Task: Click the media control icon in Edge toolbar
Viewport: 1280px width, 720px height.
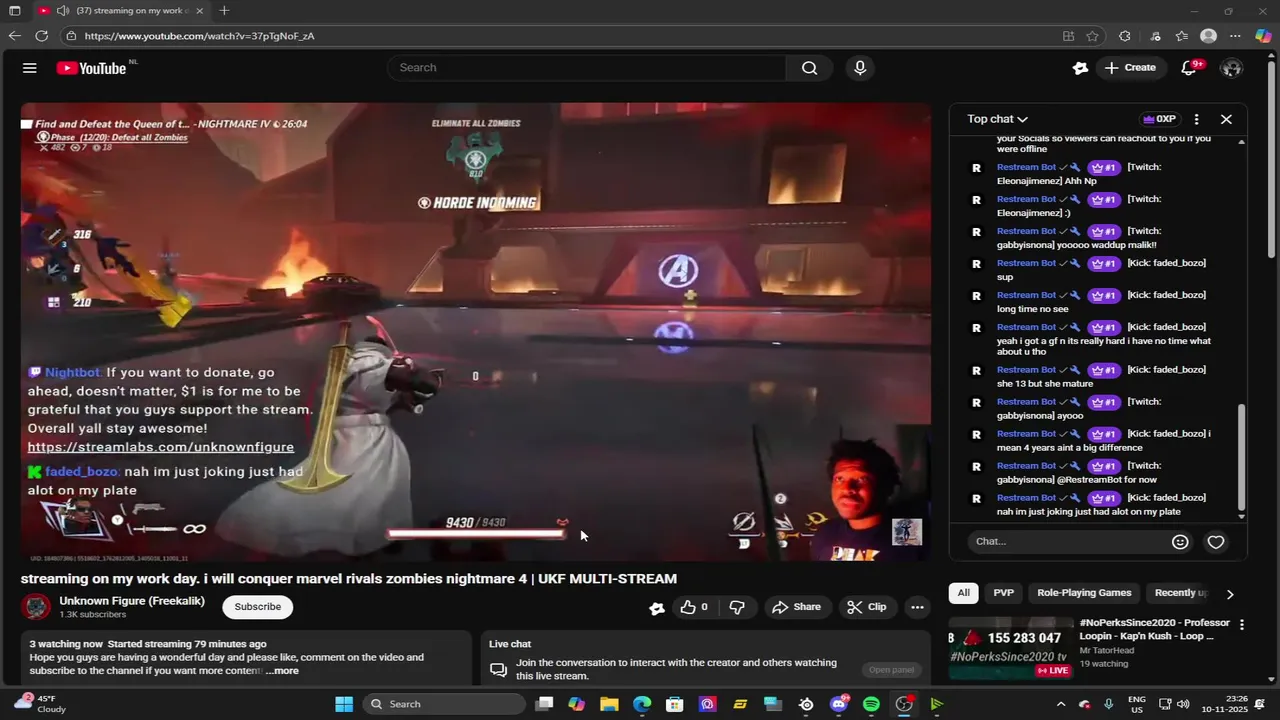Action: pyautogui.click(x=1156, y=36)
